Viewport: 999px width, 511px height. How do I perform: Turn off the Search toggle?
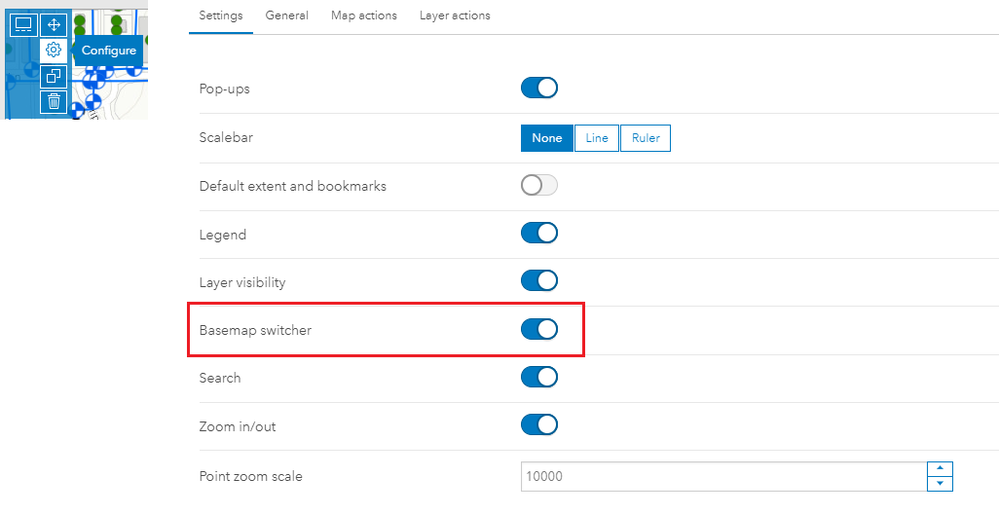539,377
